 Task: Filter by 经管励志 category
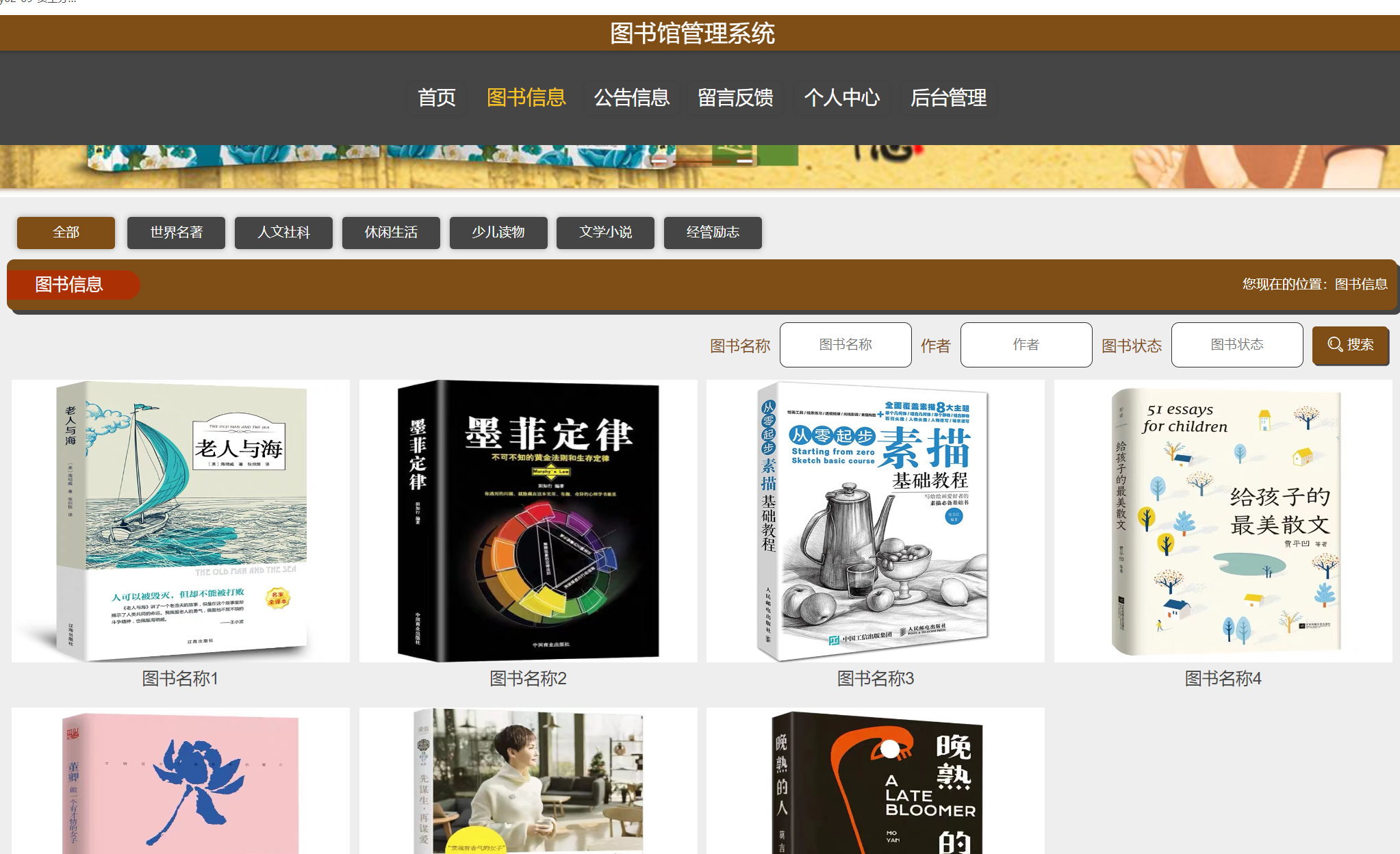pos(713,232)
